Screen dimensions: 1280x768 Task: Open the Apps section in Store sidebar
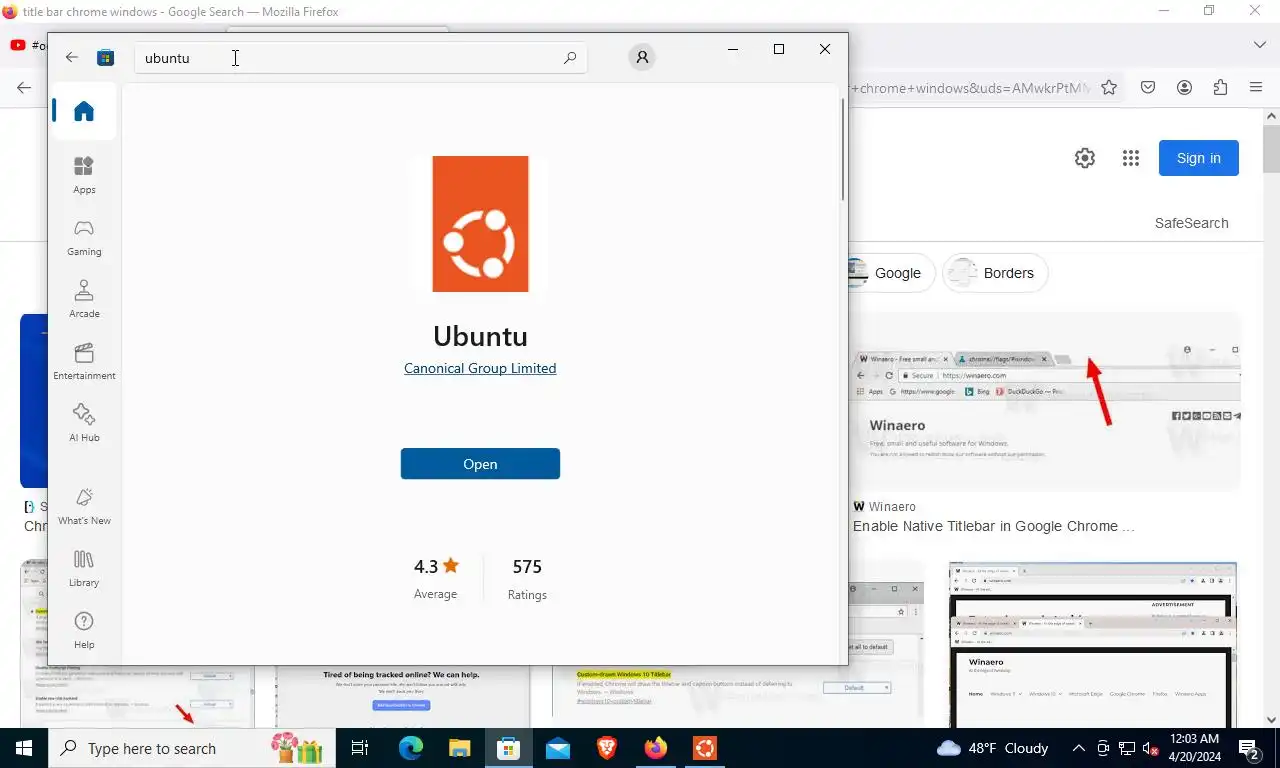pyautogui.click(x=84, y=175)
